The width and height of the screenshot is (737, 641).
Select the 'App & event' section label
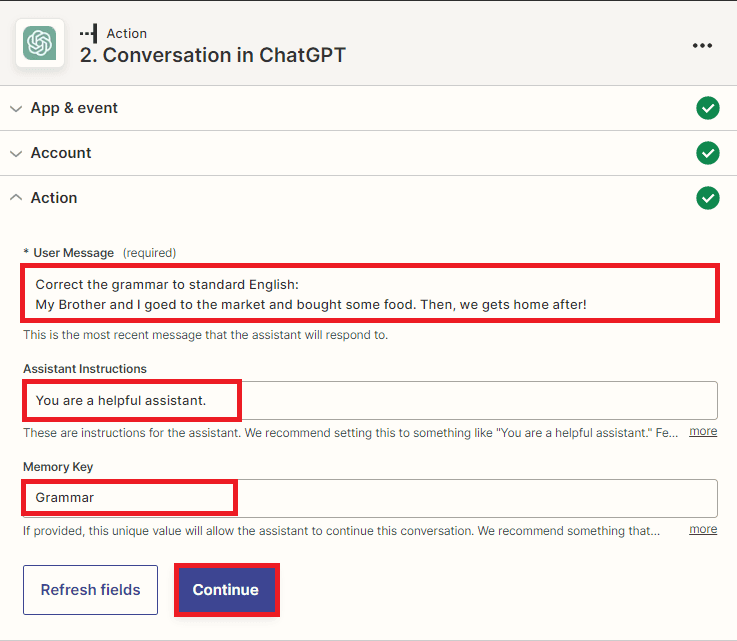click(x=74, y=108)
